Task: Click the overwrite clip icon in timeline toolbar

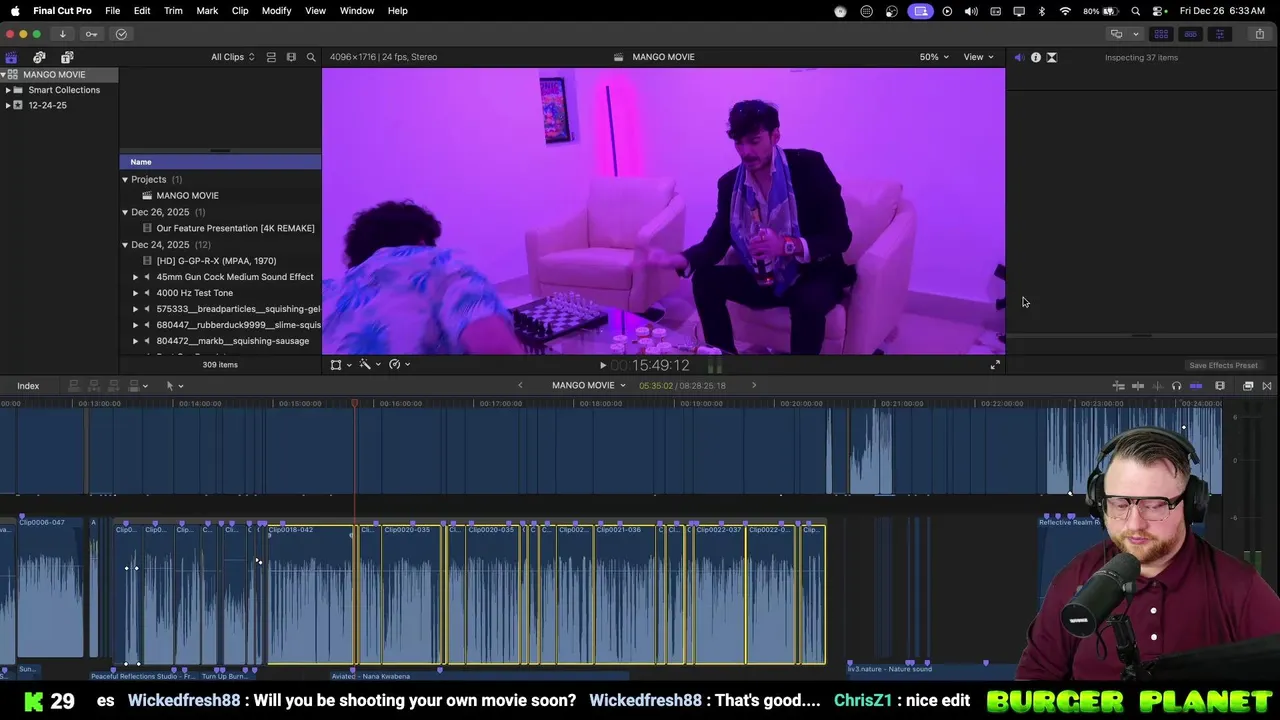Action: coord(132,386)
